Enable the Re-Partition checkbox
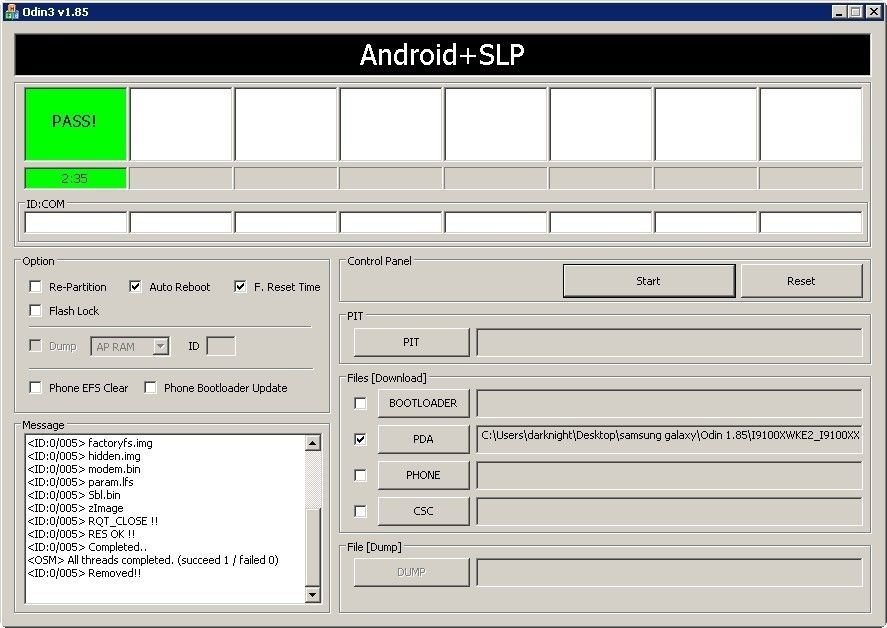887x628 pixels. pyautogui.click(x=35, y=287)
